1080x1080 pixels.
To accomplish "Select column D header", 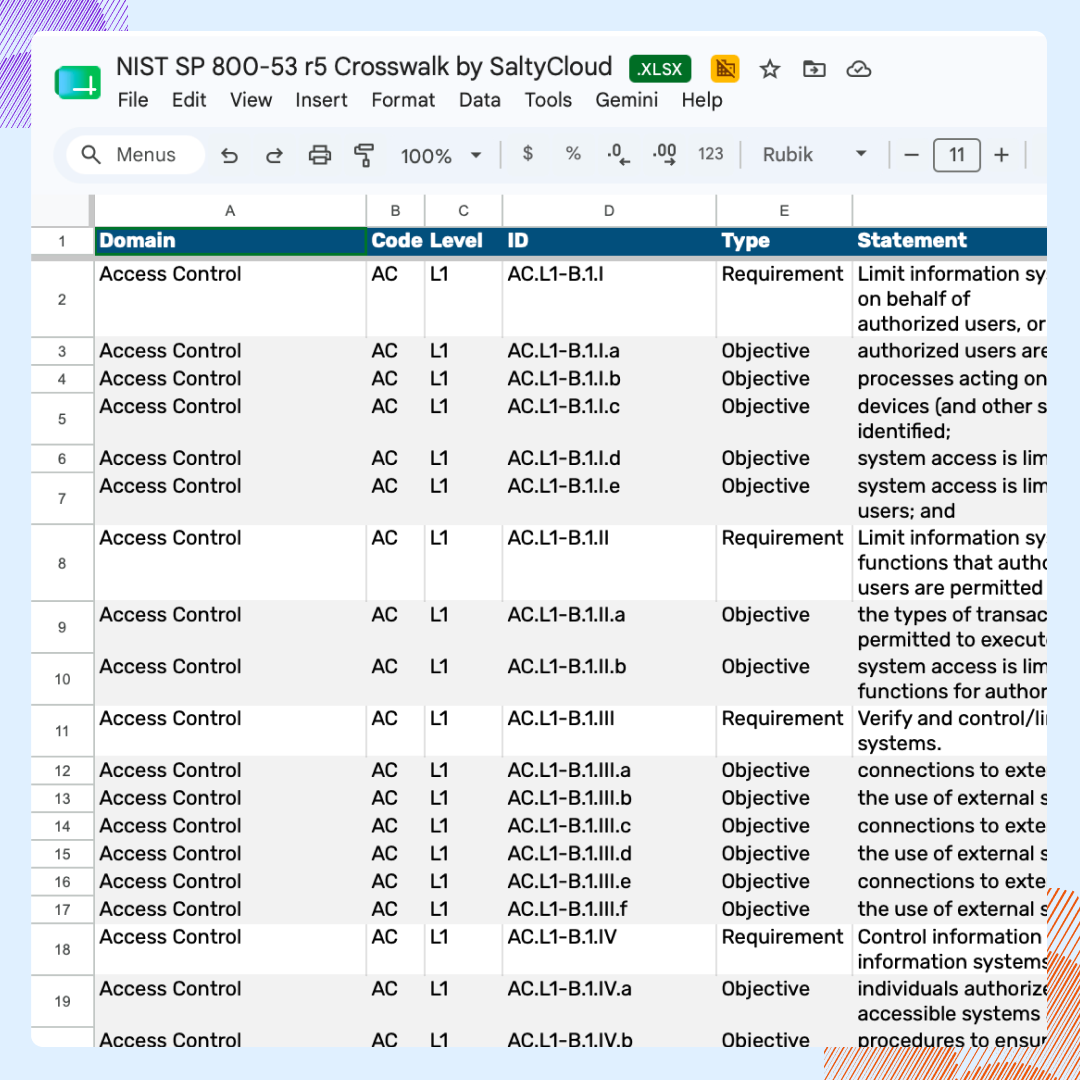I will click(x=609, y=211).
